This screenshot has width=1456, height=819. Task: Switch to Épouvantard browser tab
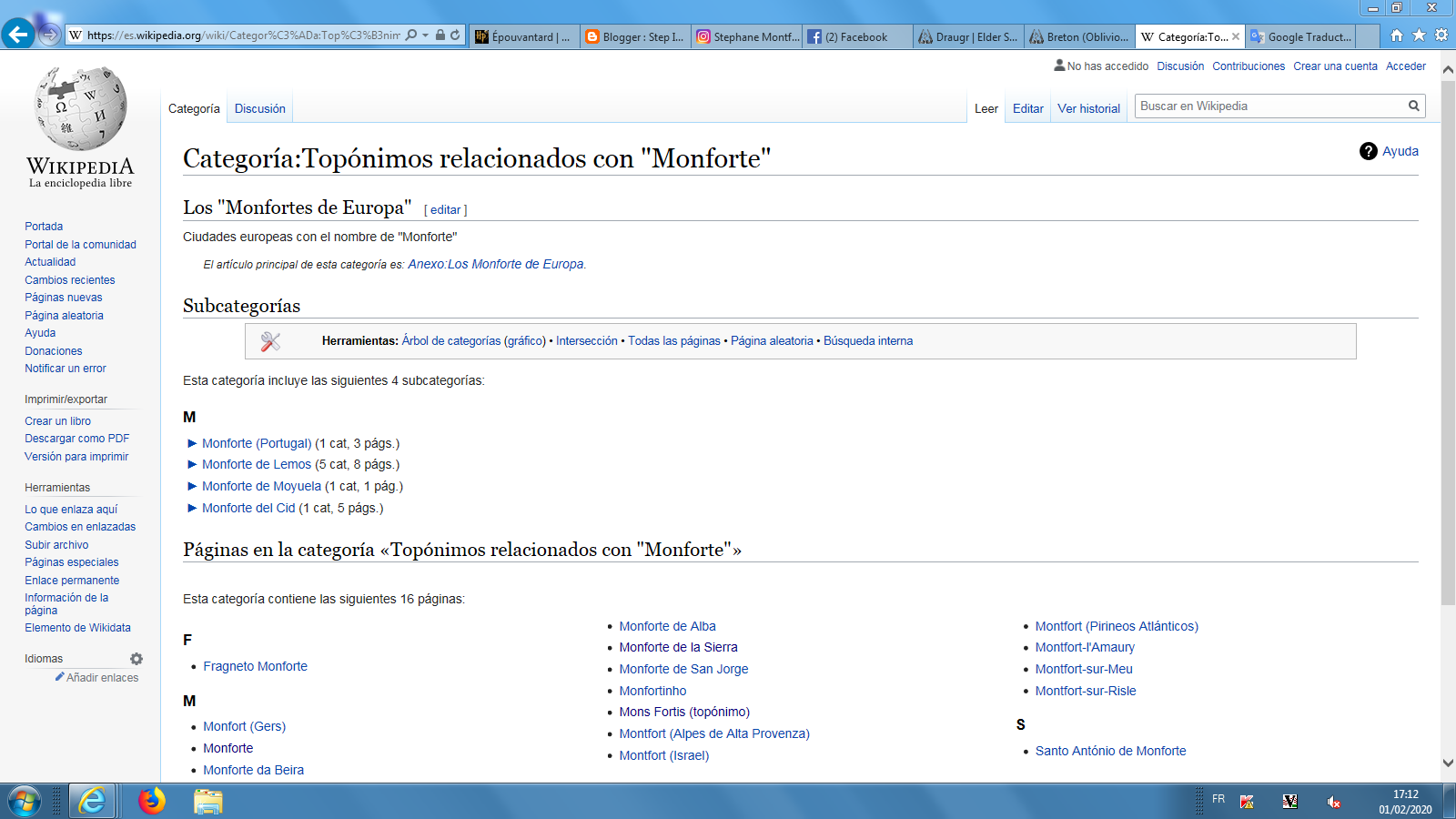[524, 36]
